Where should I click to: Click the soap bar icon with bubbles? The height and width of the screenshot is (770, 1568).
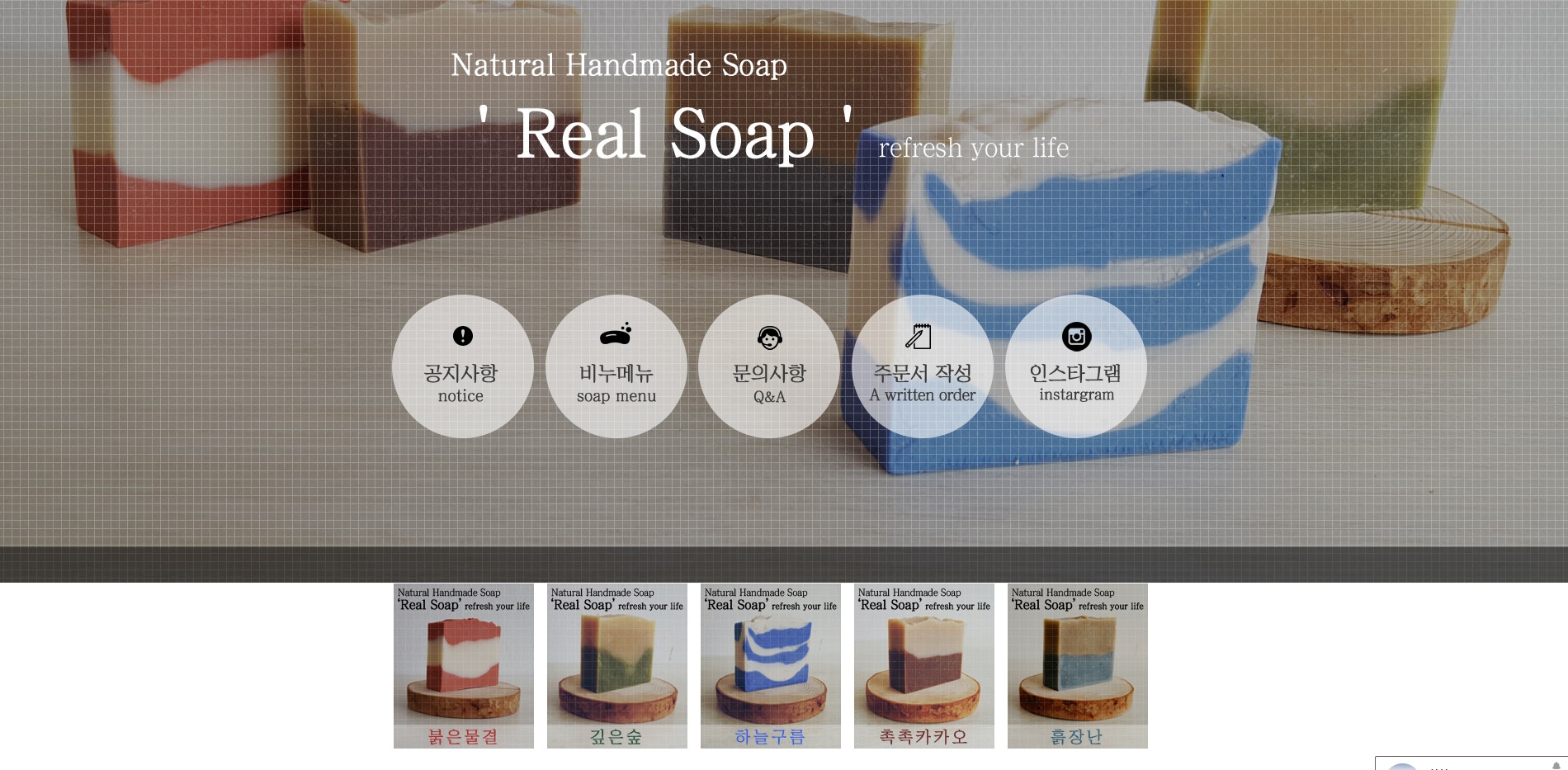(616, 334)
